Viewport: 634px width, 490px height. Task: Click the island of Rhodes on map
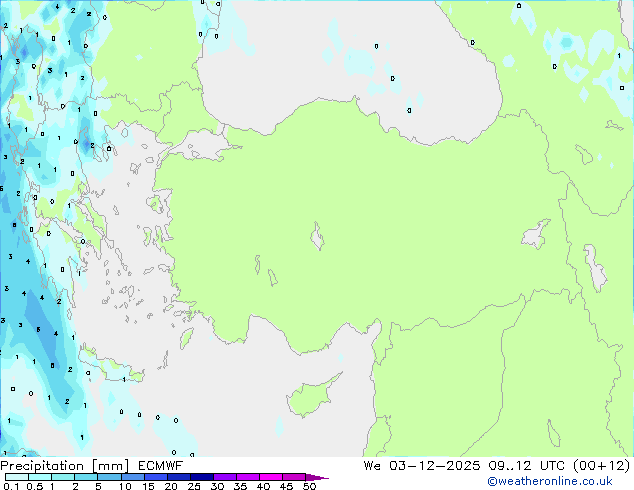pyautogui.click(x=186, y=338)
